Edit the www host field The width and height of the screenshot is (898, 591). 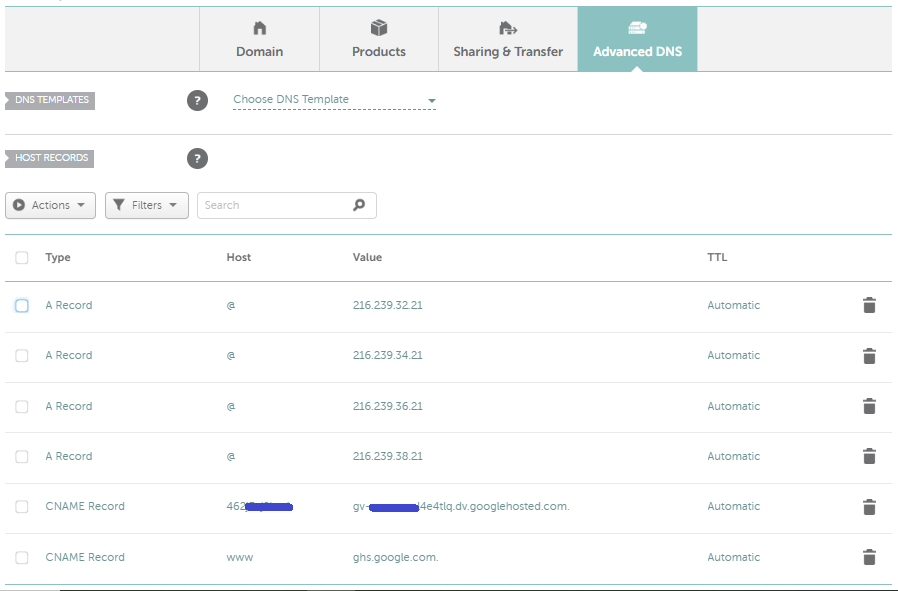pyautogui.click(x=239, y=557)
